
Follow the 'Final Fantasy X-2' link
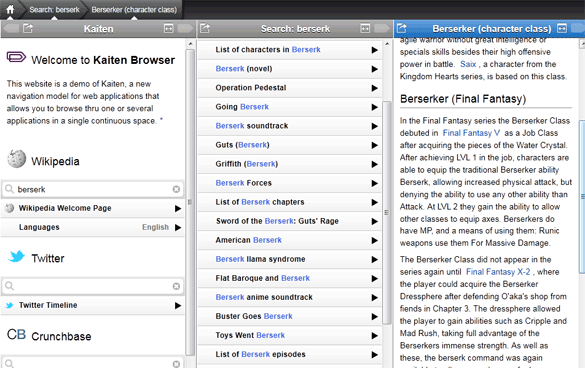(498, 272)
